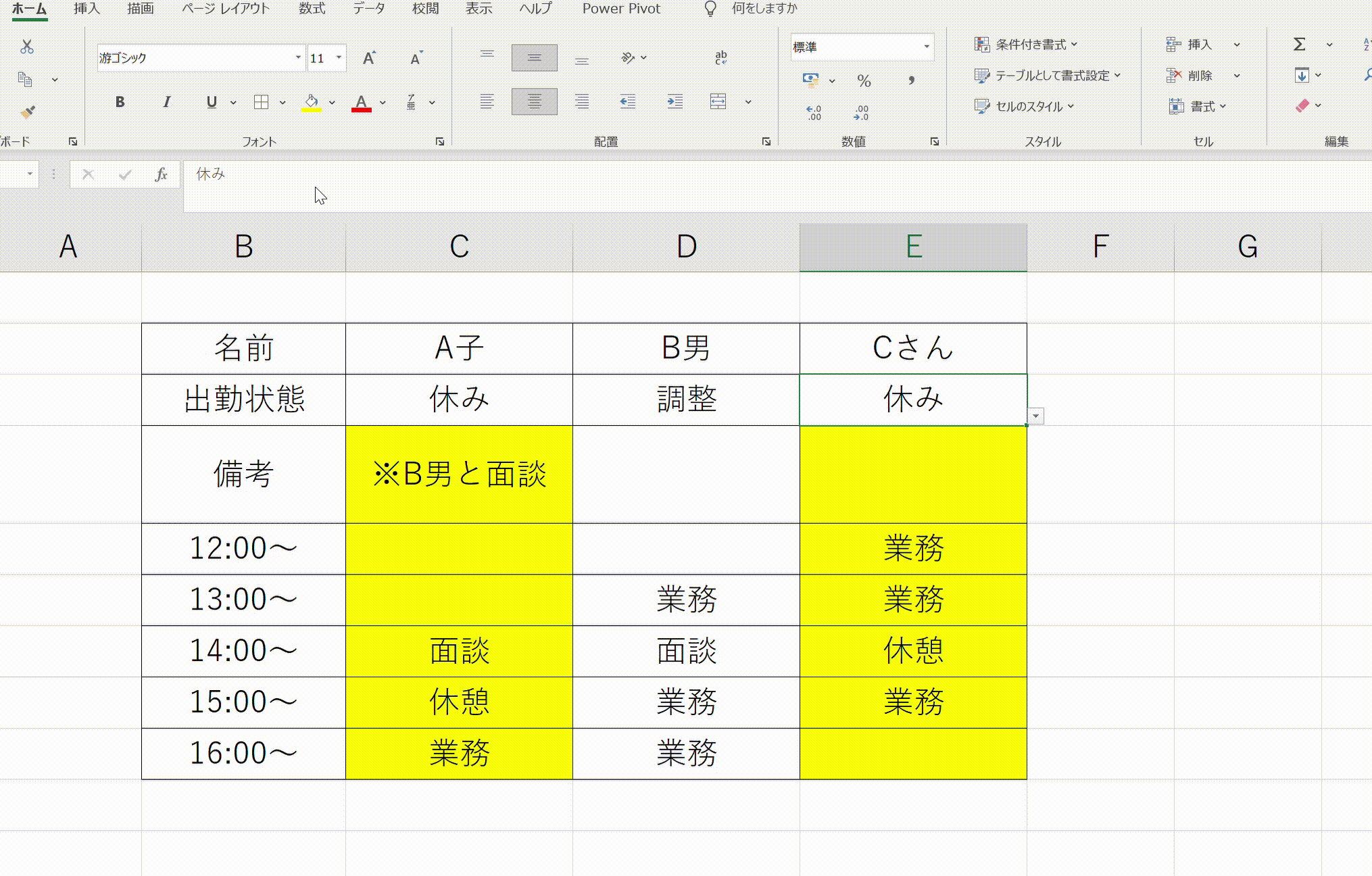
Task: Switch to the データ ribbon tab
Action: [370, 9]
